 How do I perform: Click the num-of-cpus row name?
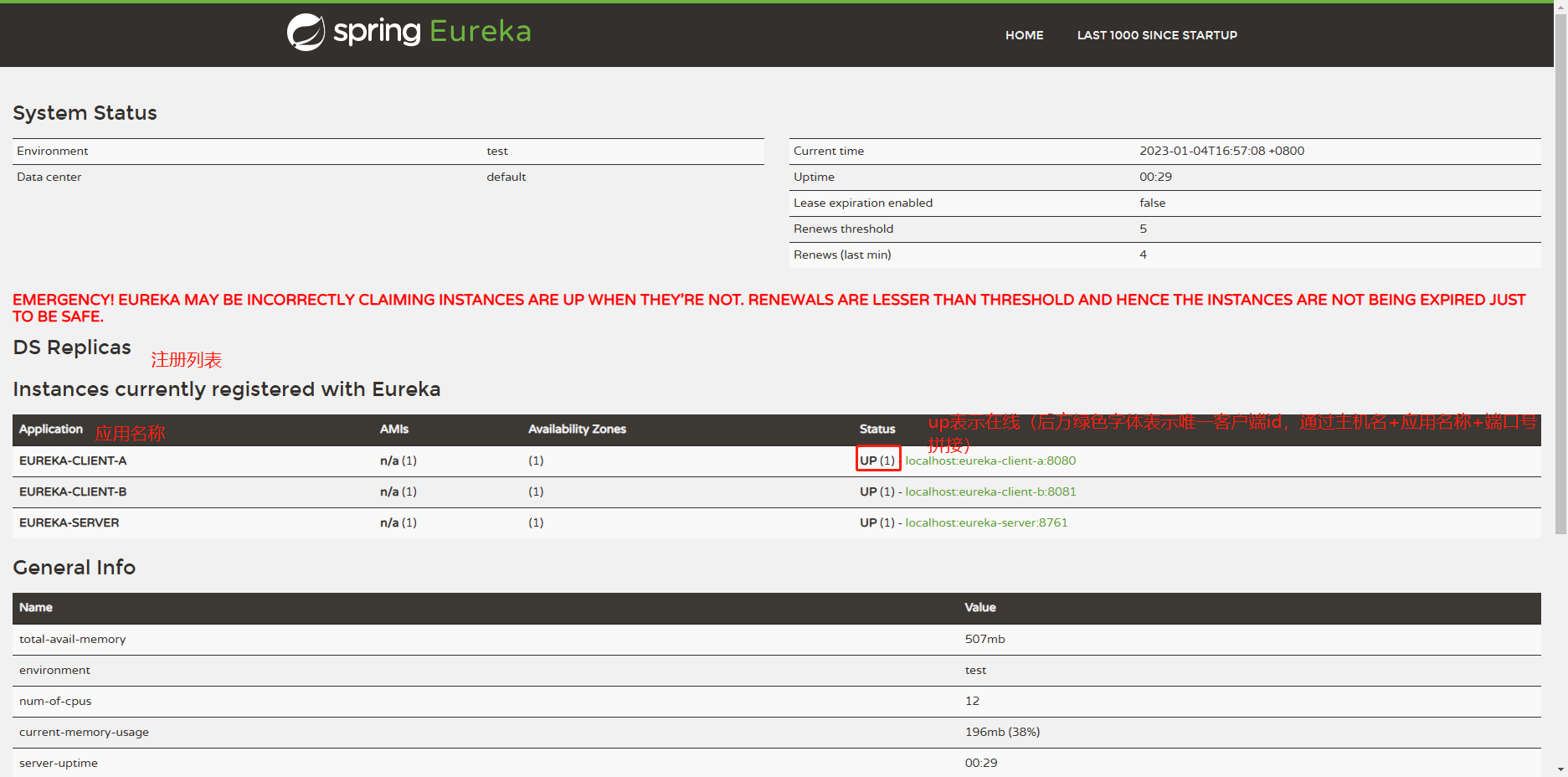click(x=55, y=701)
